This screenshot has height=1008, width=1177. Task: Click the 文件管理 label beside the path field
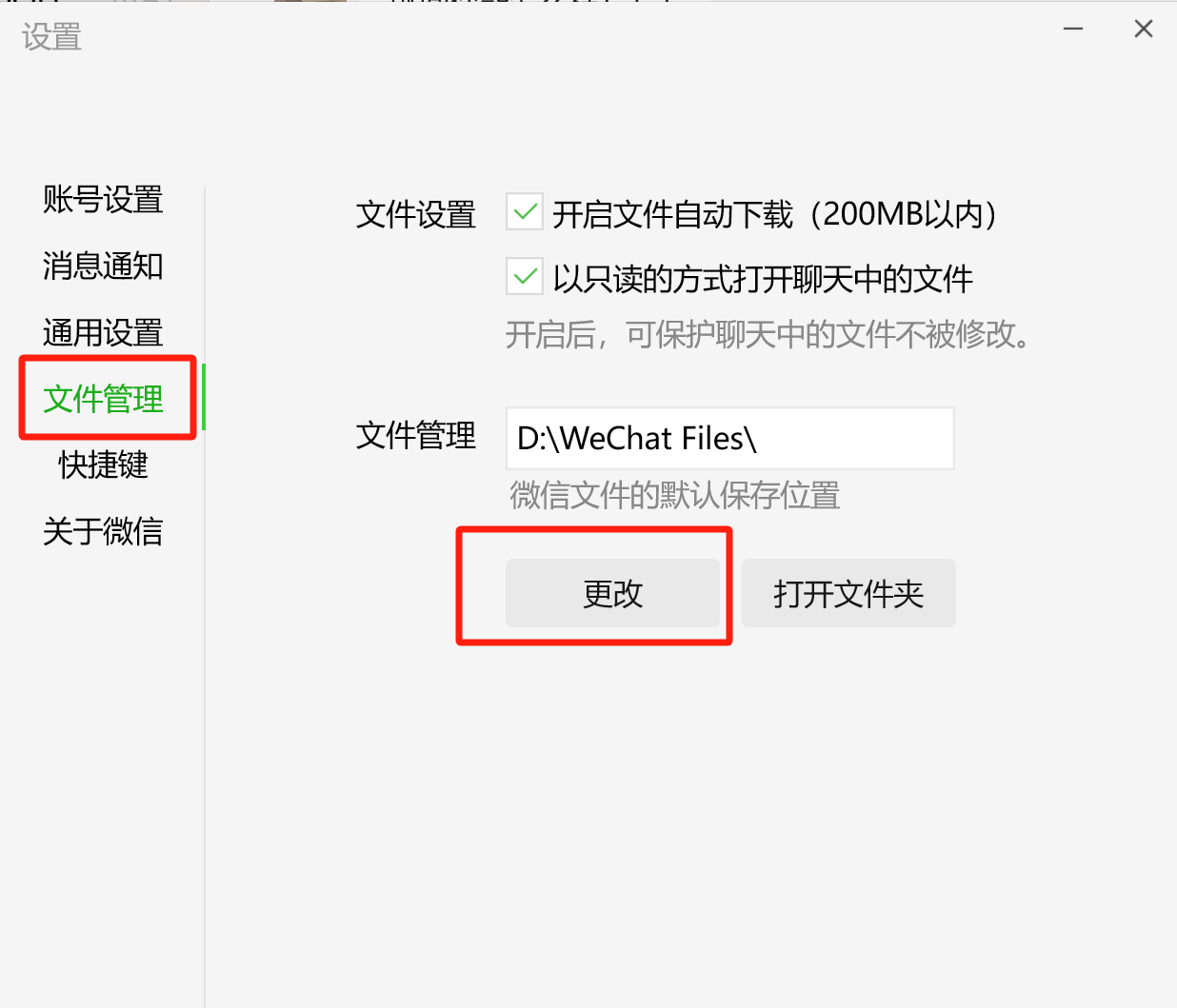coord(415,435)
